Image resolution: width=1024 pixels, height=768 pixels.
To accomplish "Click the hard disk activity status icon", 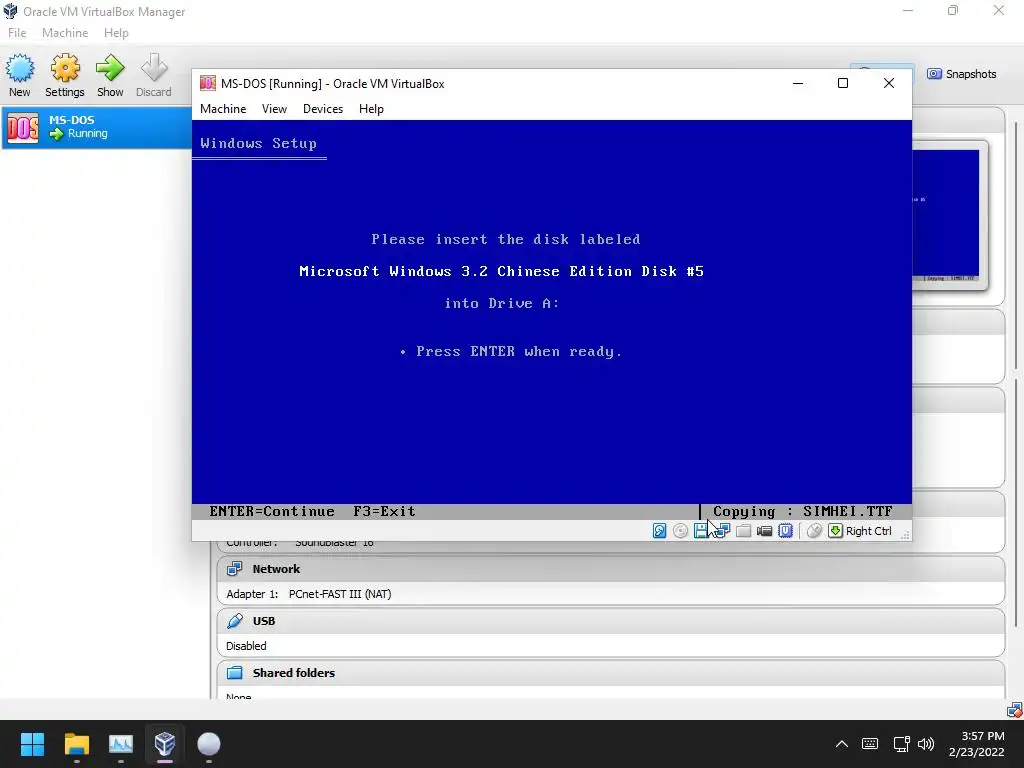I will pos(660,531).
